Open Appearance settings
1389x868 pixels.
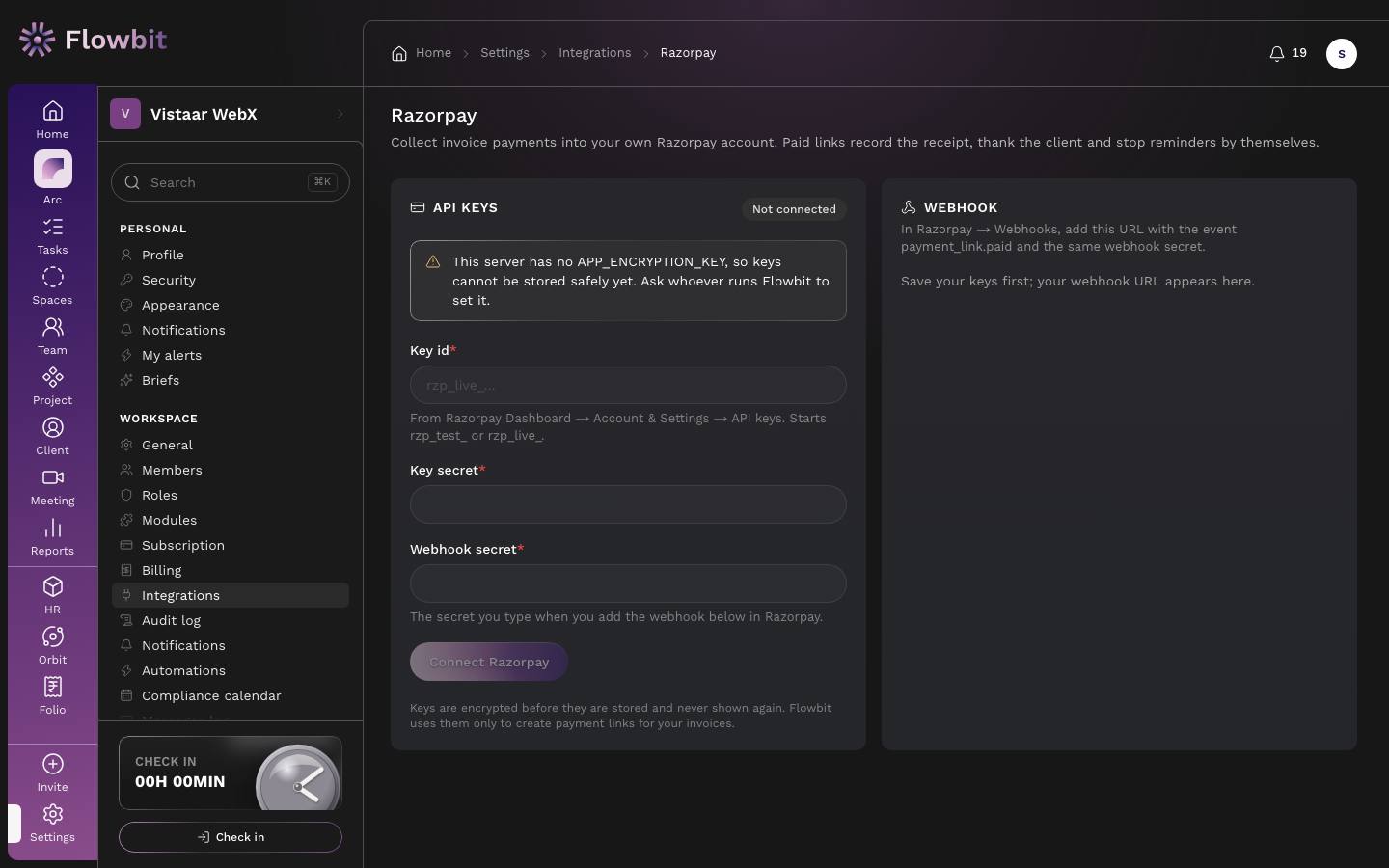231,305
